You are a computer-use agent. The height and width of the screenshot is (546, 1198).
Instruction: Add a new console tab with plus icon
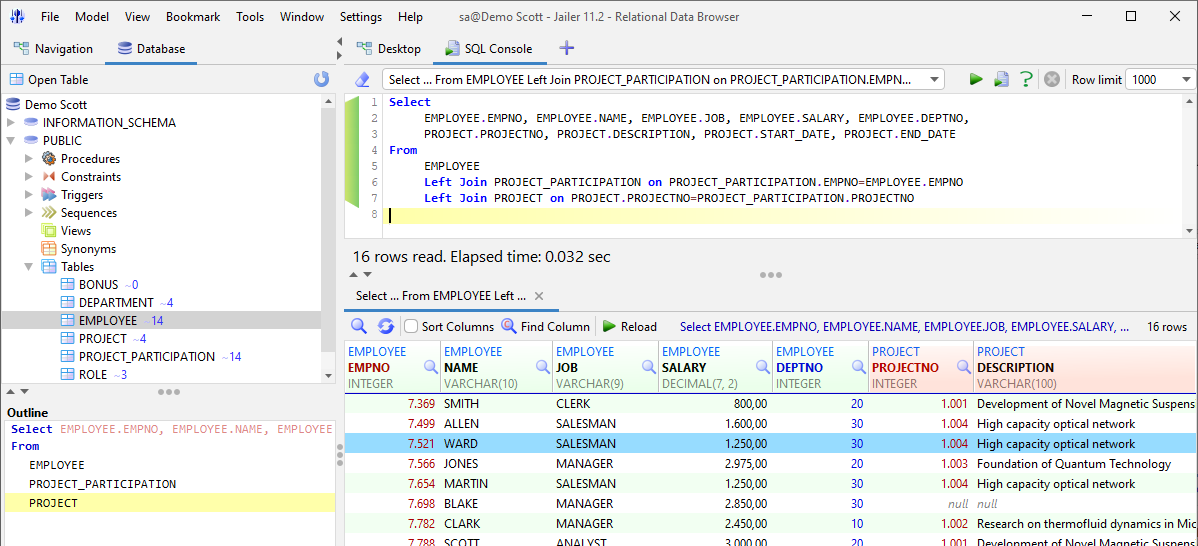coord(566,48)
